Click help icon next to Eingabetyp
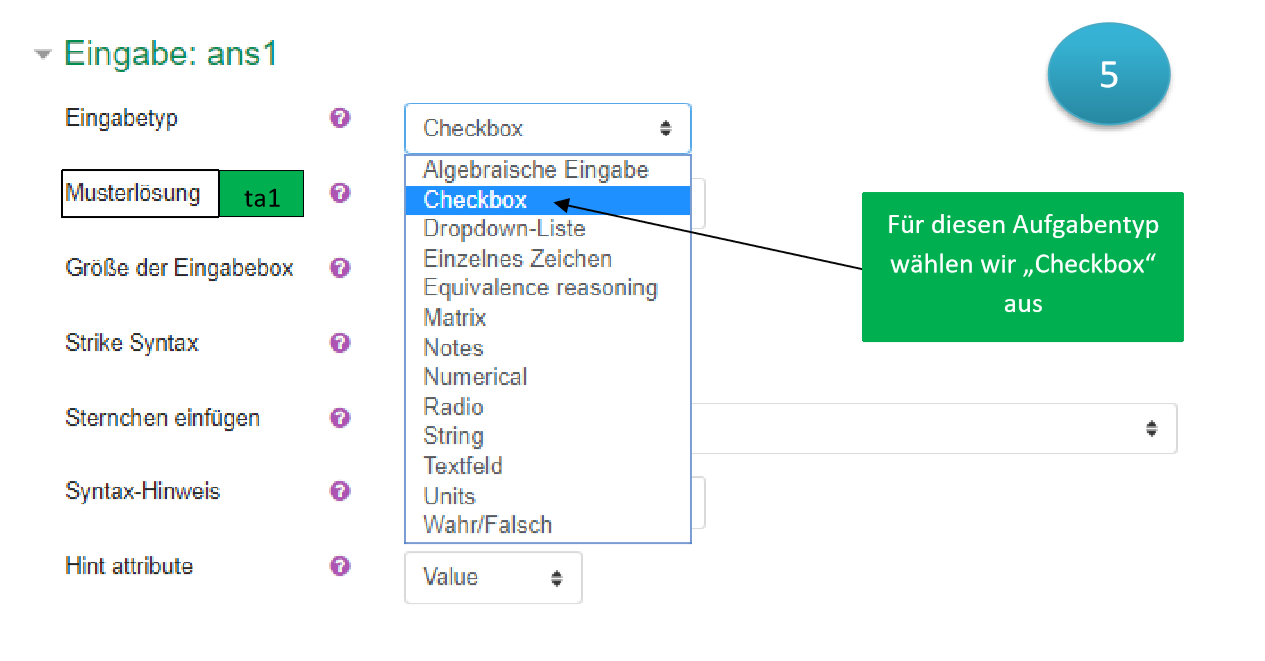 [x=340, y=118]
